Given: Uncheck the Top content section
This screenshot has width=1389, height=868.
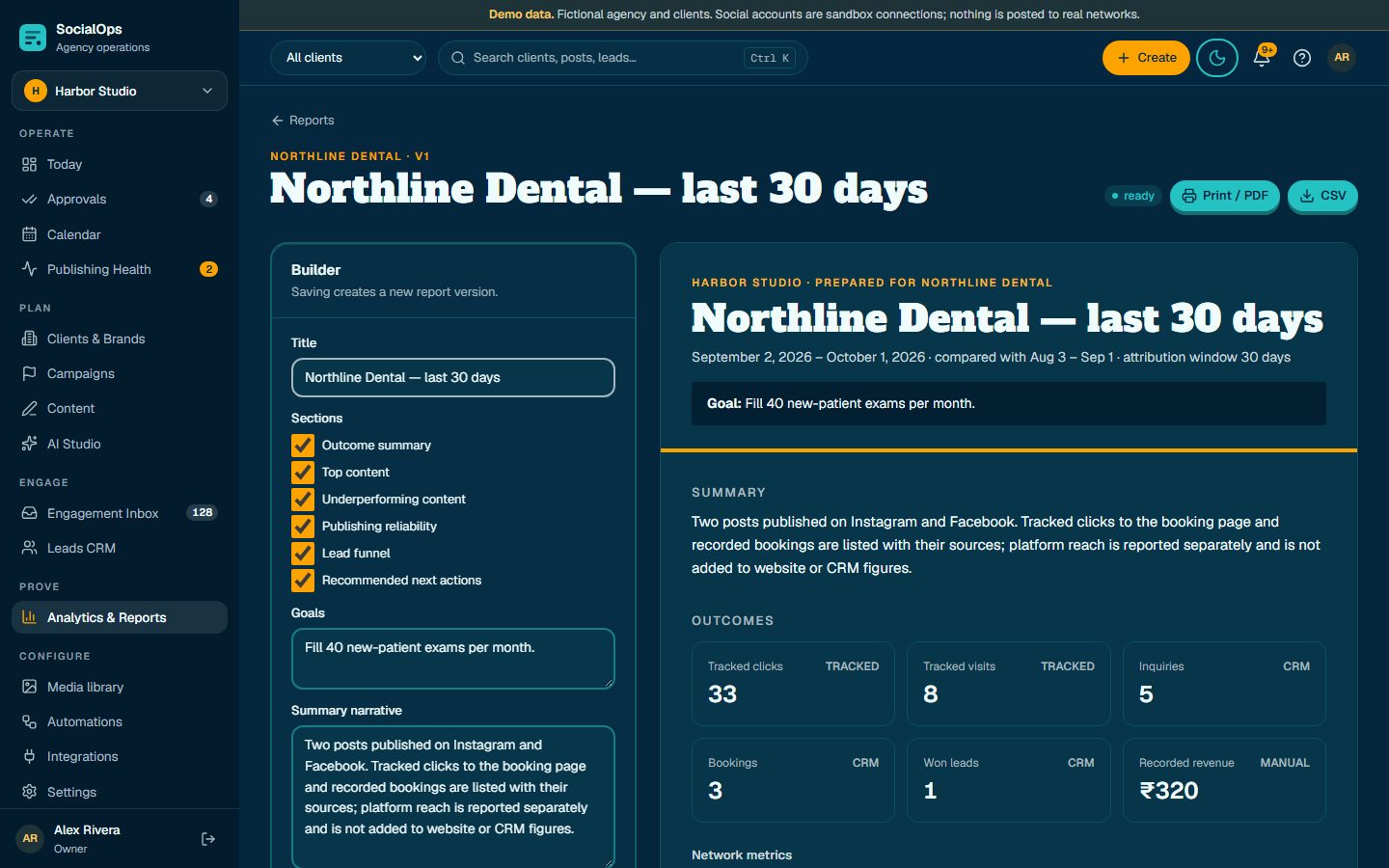Looking at the screenshot, I should tap(303, 473).
